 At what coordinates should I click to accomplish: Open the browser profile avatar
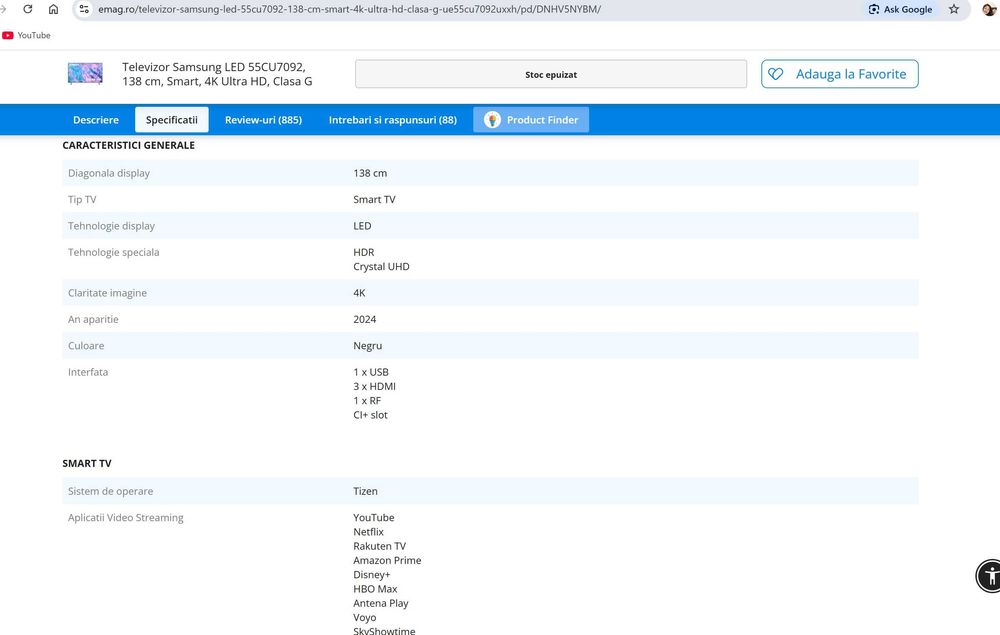click(989, 9)
